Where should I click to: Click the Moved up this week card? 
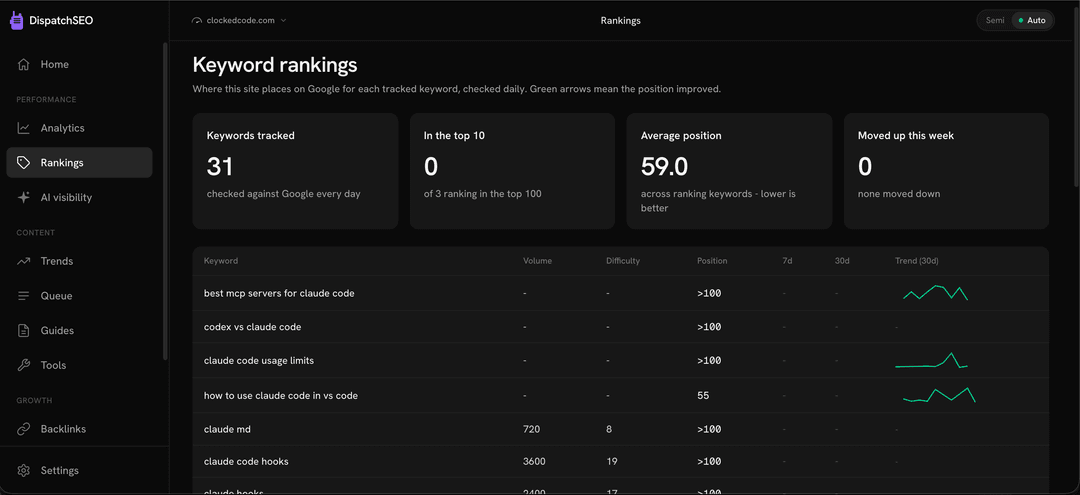coord(946,171)
